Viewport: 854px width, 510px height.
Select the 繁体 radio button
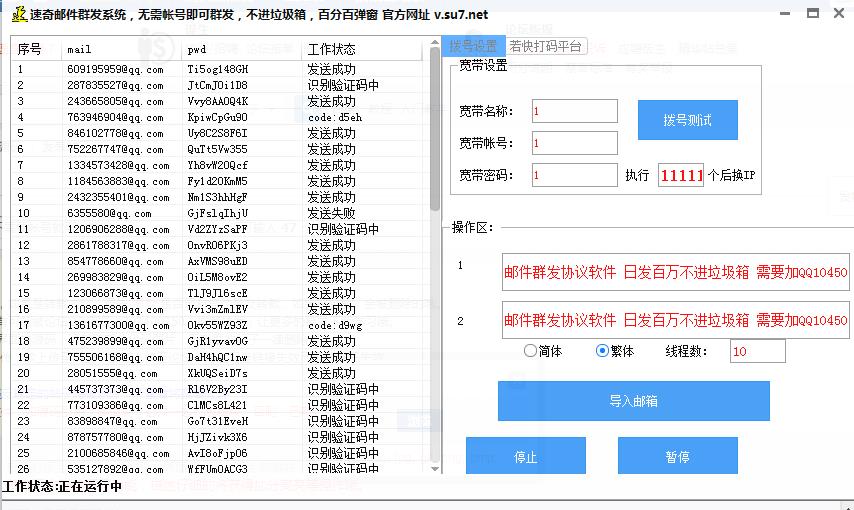[x=602, y=351]
